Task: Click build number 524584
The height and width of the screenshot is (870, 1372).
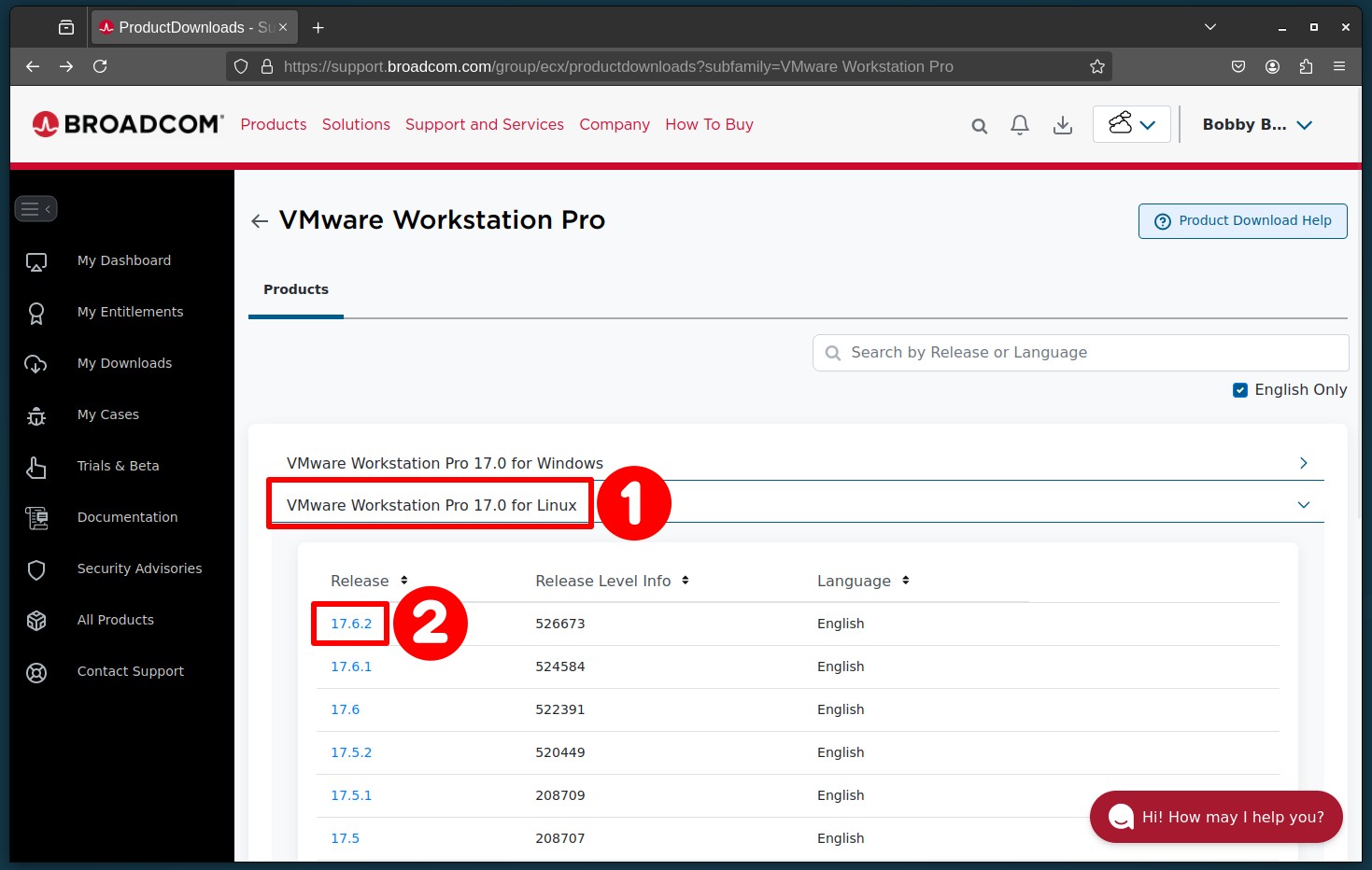Action: 560,667
